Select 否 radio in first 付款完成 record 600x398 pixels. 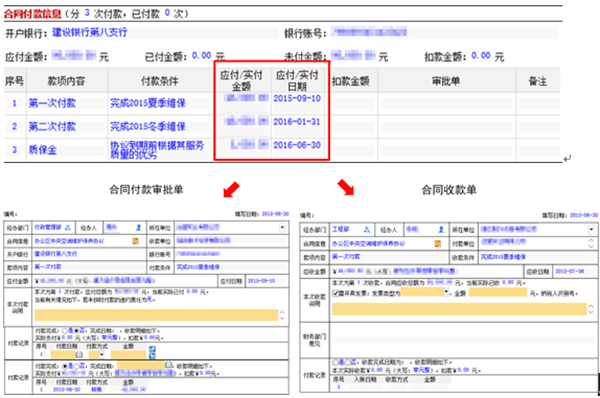[76, 331]
